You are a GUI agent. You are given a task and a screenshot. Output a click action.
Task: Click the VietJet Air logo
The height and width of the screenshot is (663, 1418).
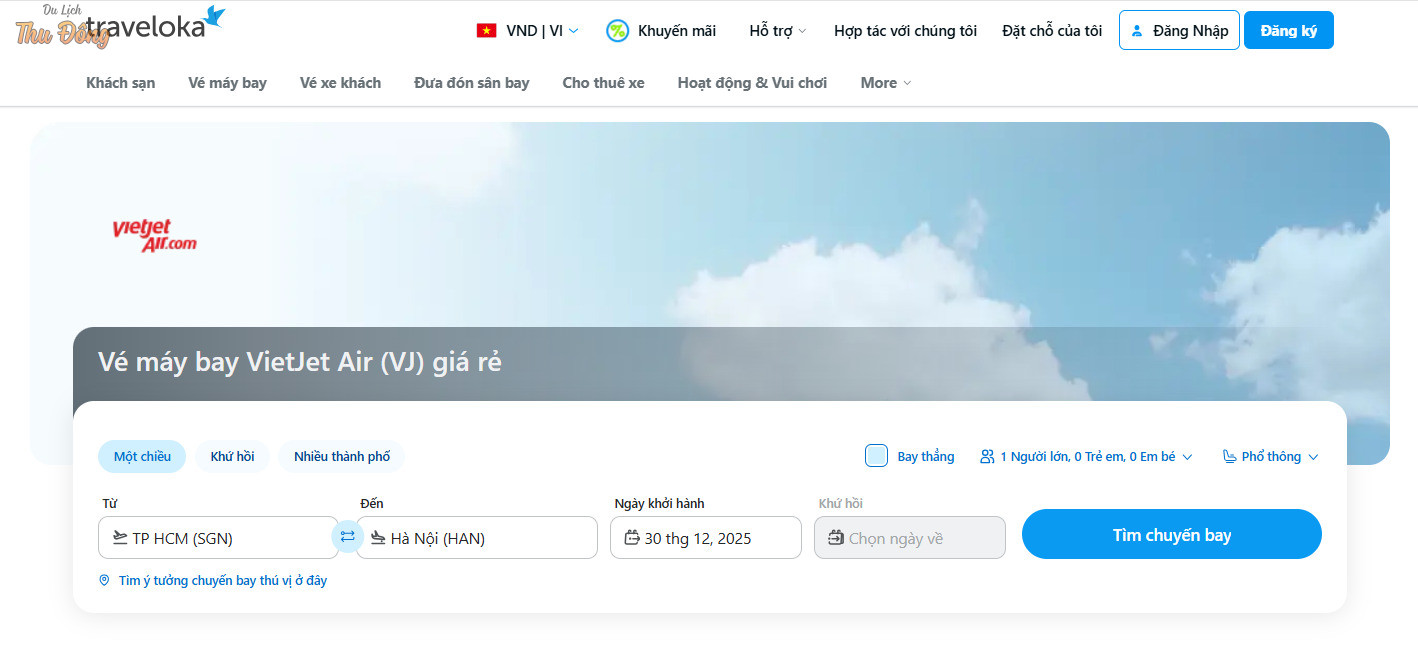point(155,235)
